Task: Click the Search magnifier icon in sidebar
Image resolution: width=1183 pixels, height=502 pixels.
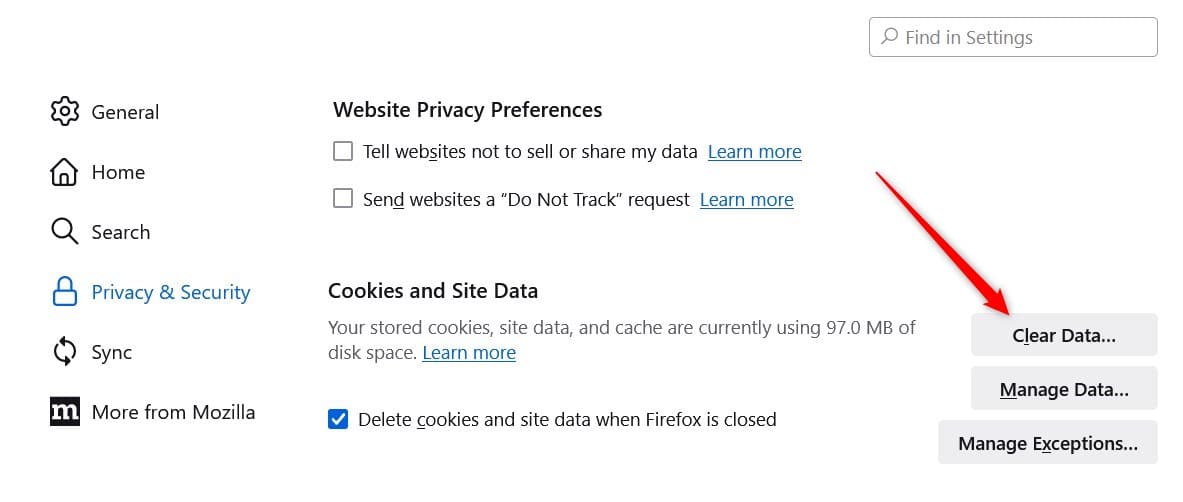Action: pos(64,232)
